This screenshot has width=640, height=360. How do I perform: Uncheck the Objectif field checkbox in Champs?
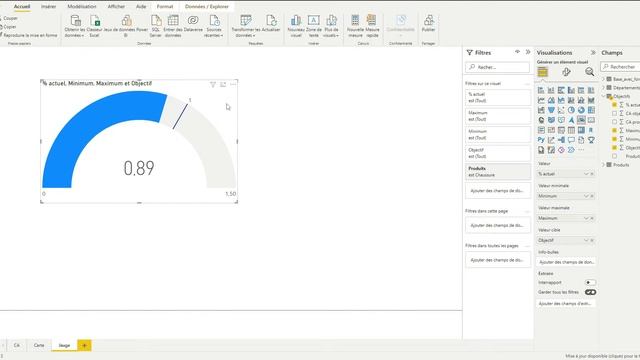614,148
